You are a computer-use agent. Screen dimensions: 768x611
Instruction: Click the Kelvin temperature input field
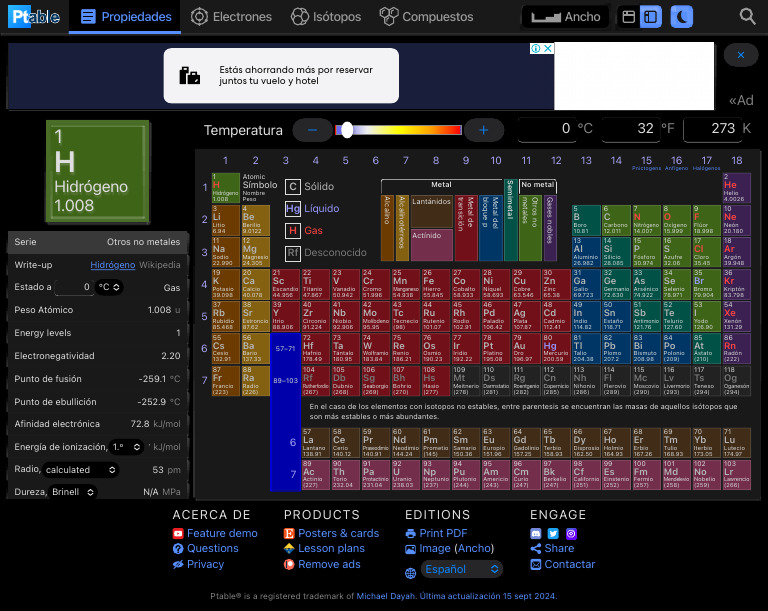coord(713,129)
